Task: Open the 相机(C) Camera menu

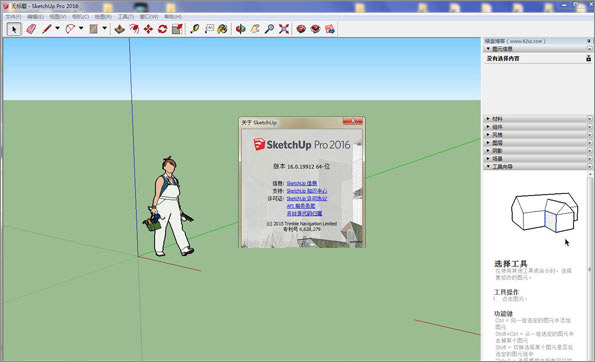Action: coord(80,17)
